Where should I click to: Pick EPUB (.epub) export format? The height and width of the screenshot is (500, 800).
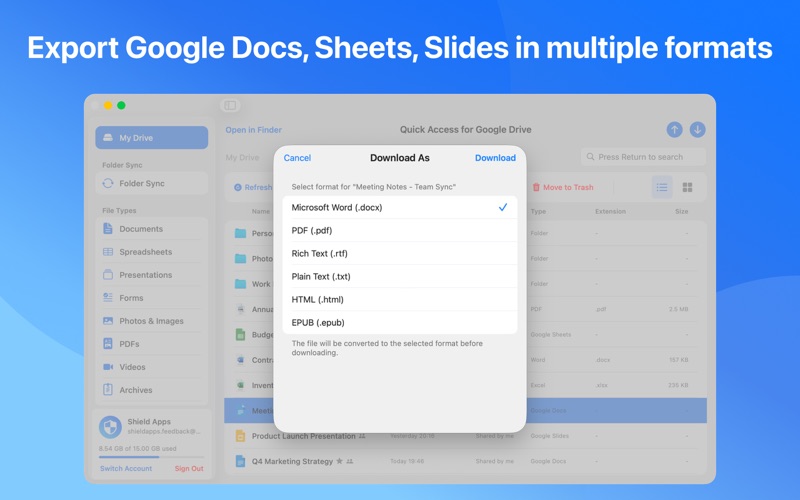(x=399, y=322)
